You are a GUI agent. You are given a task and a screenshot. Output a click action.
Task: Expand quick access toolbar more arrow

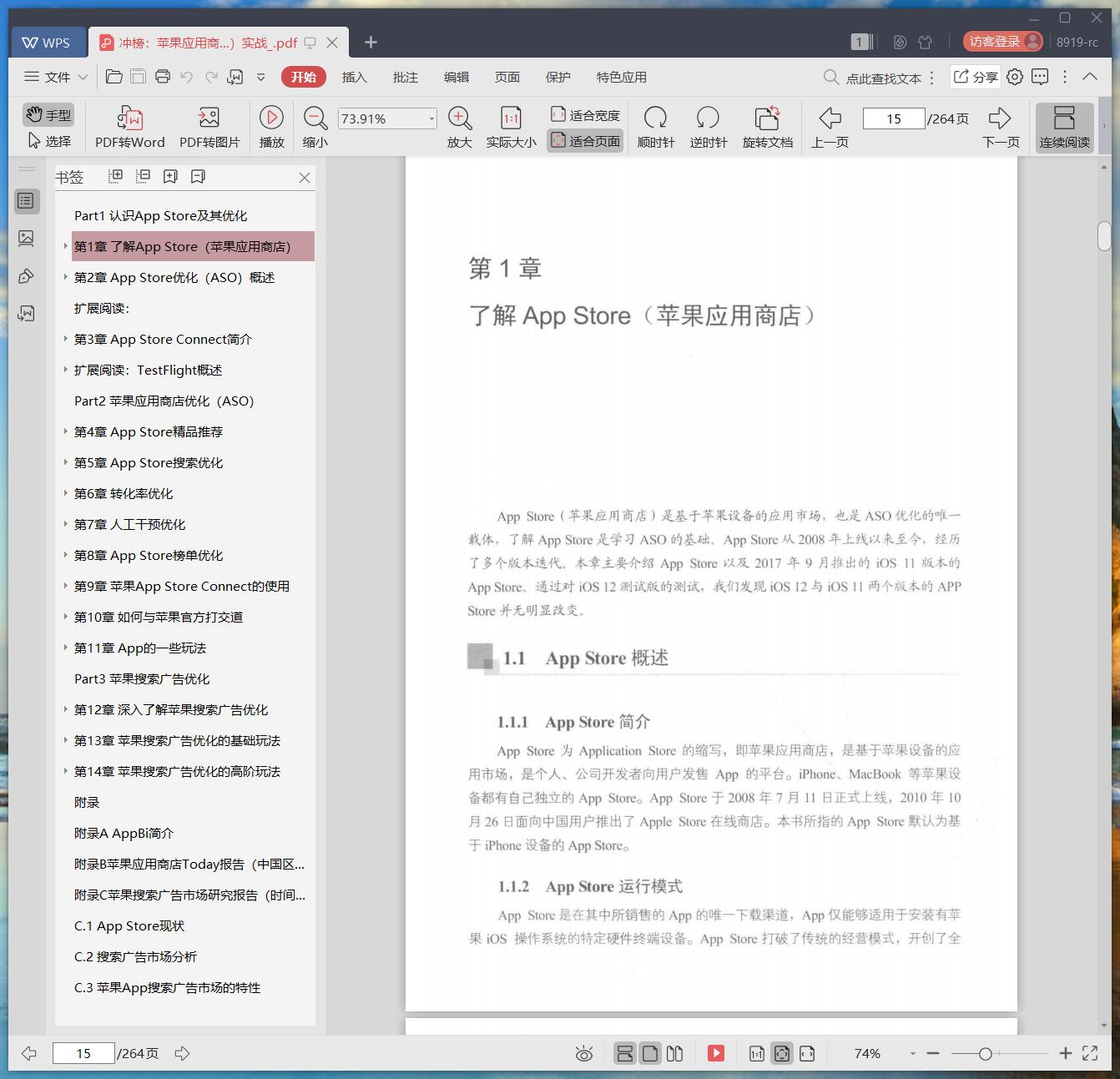click(260, 77)
